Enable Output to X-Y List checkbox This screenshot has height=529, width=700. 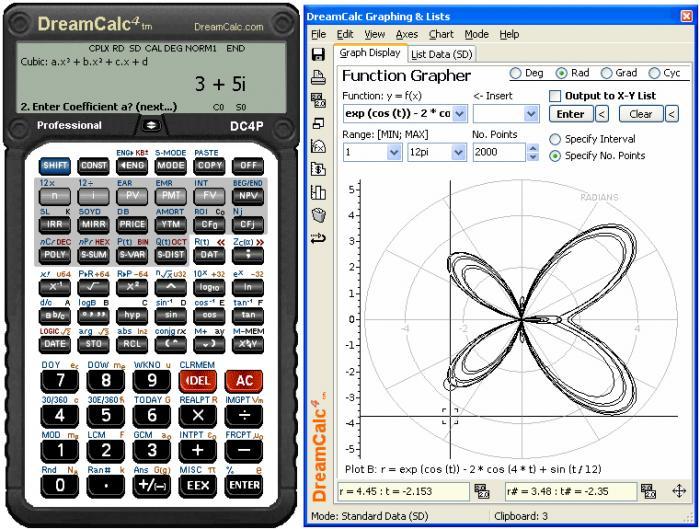[x=555, y=96]
